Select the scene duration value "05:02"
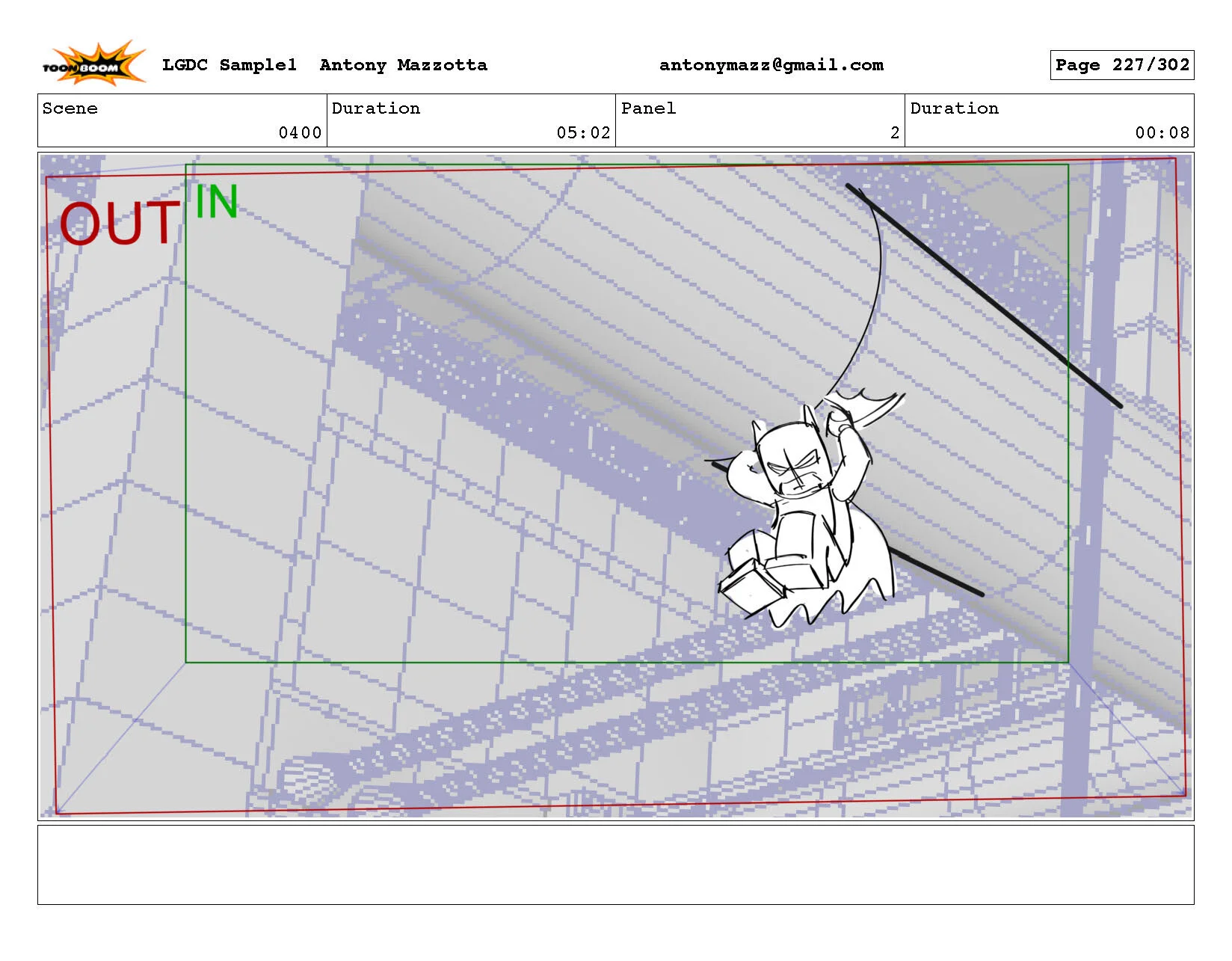Image resolution: width=1232 pixels, height=961 pixels. [x=583, y=132]
